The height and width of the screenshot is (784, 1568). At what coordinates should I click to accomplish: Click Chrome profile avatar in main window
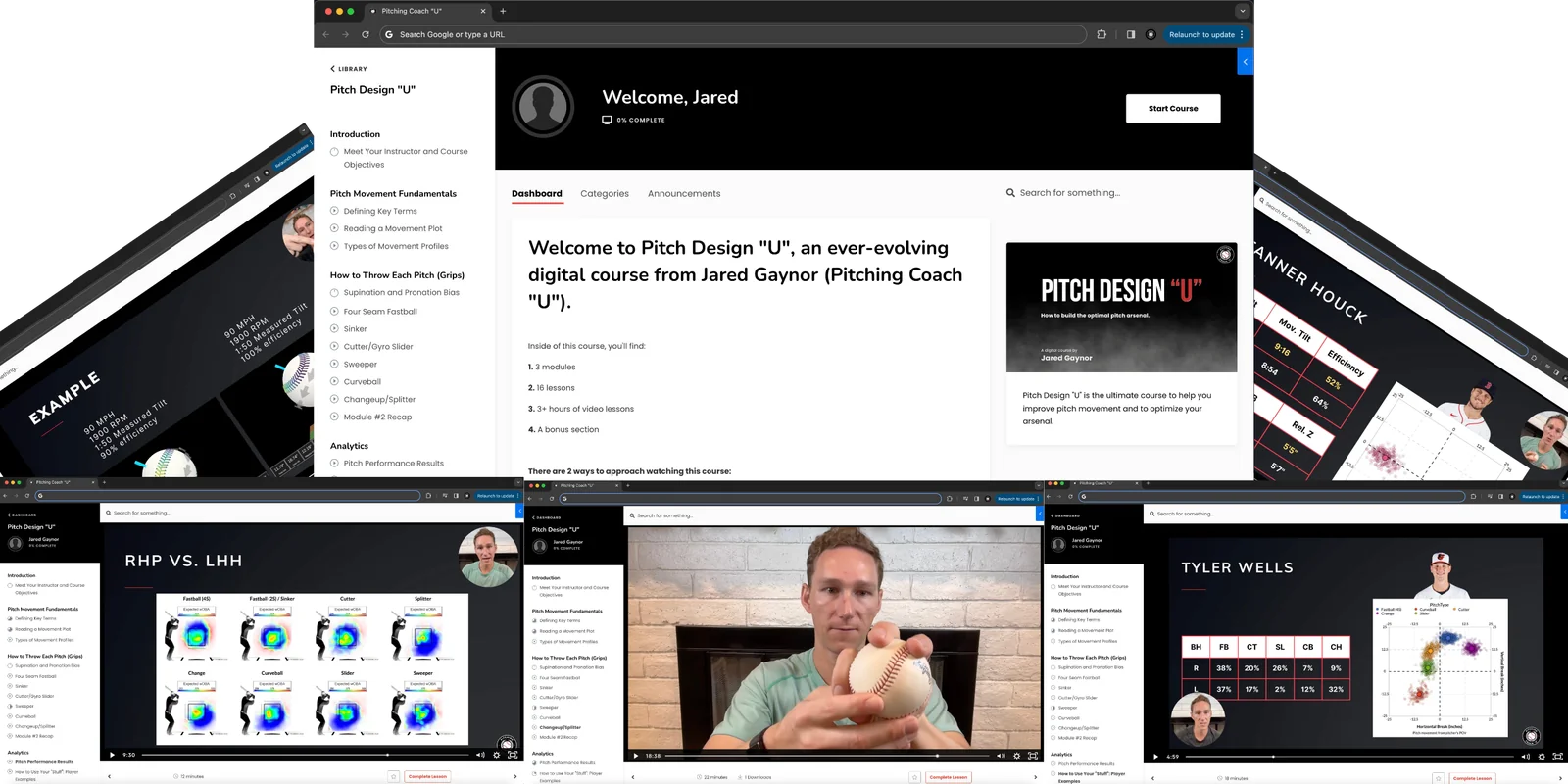pos(1151,34)
